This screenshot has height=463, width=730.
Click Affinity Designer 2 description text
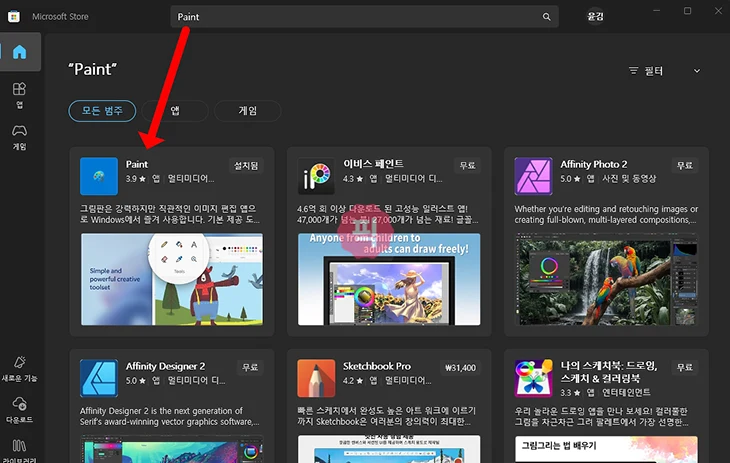click(170, 416)
